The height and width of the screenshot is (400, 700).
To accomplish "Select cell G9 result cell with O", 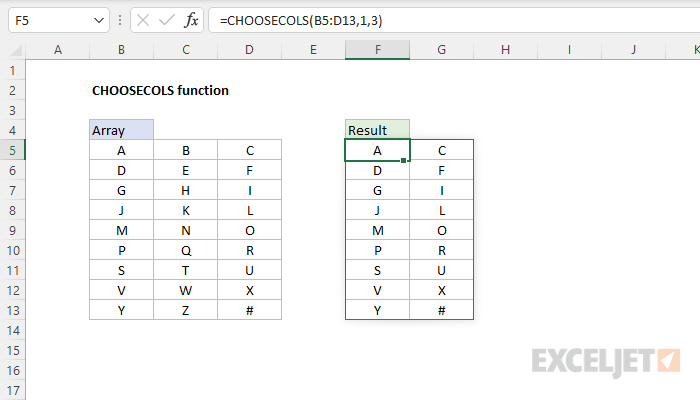I will click(442, 230).
